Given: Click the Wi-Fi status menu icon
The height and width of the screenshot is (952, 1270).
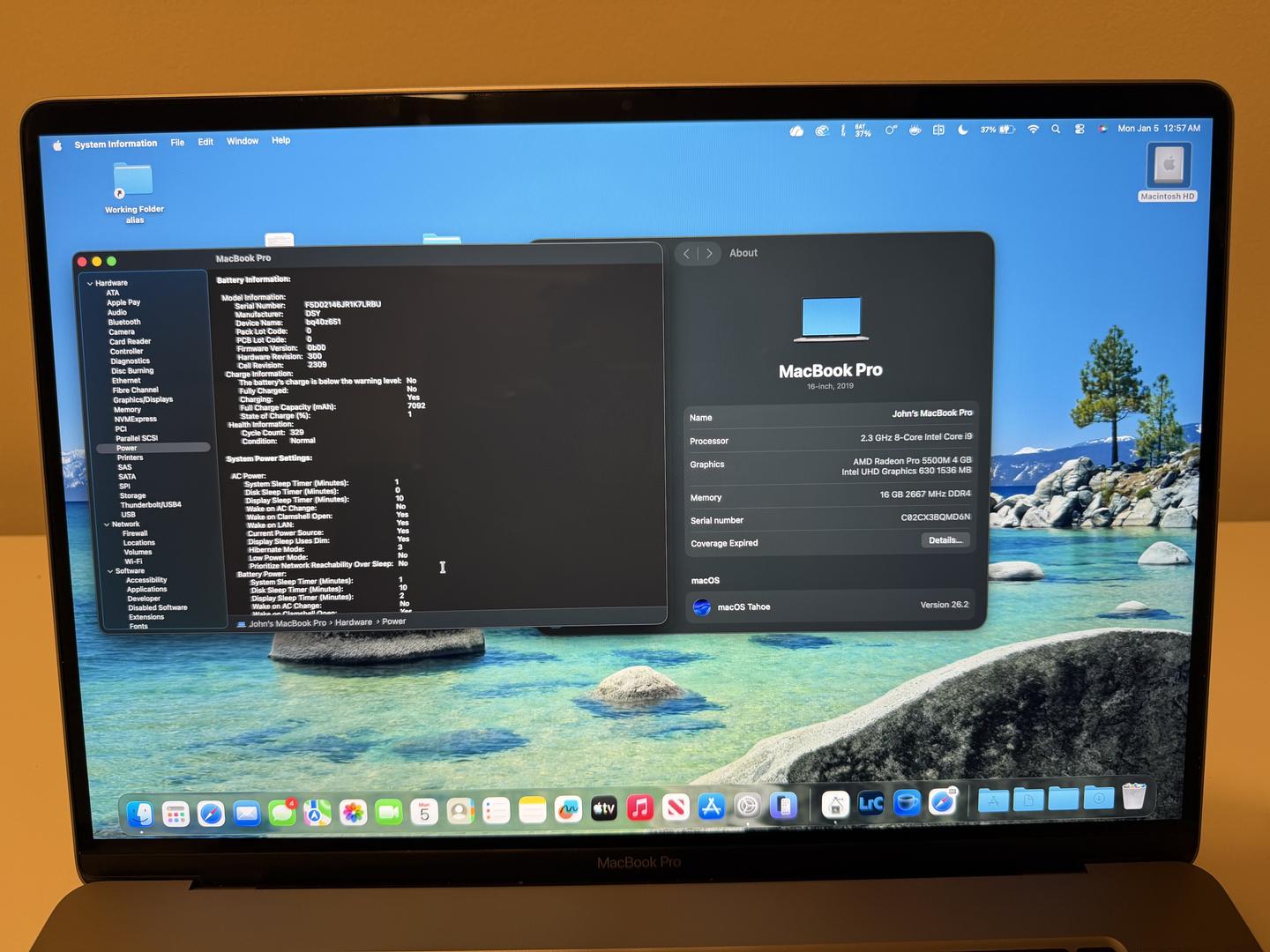Looking at the screenshot, I should click(1033, 129).
